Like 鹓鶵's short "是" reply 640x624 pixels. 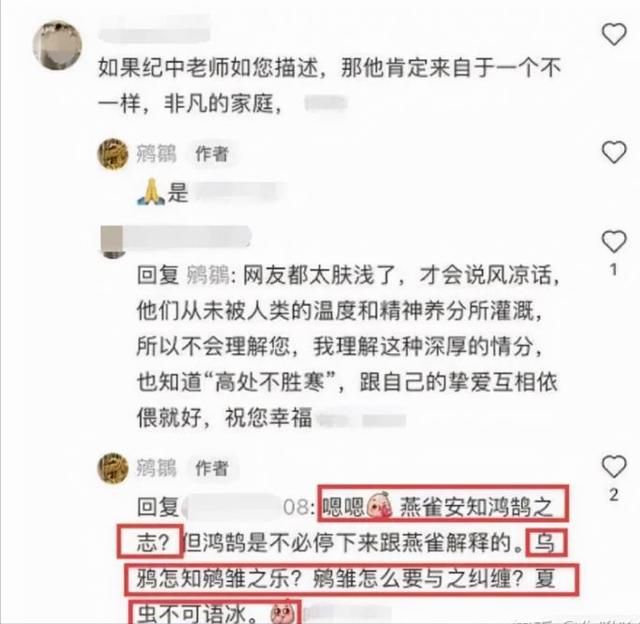coord(614,152)
